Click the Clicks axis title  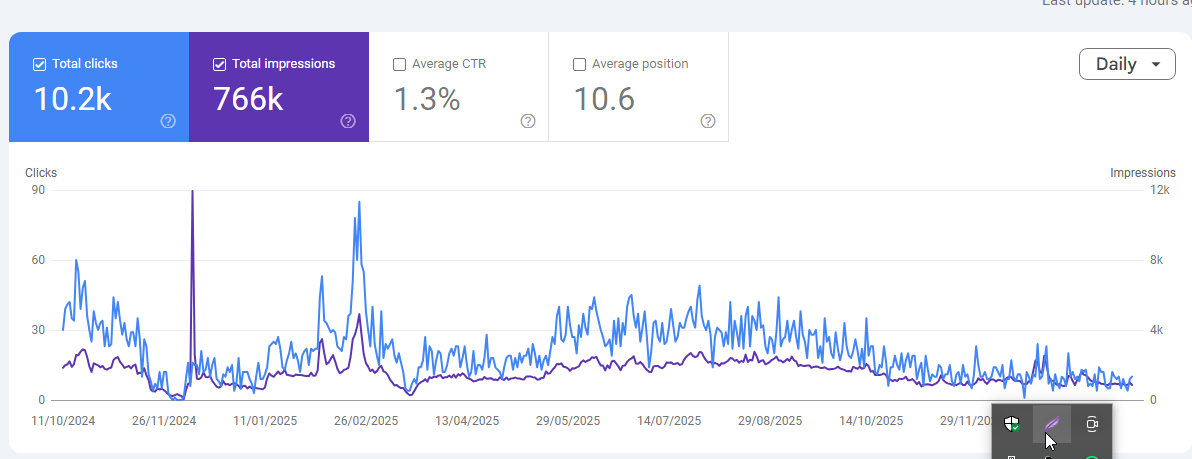(41, 173)
